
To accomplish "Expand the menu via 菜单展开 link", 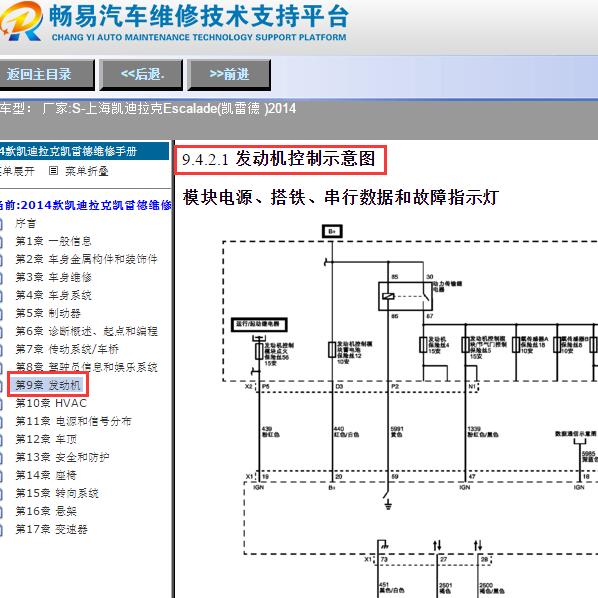I will (17, 171).
